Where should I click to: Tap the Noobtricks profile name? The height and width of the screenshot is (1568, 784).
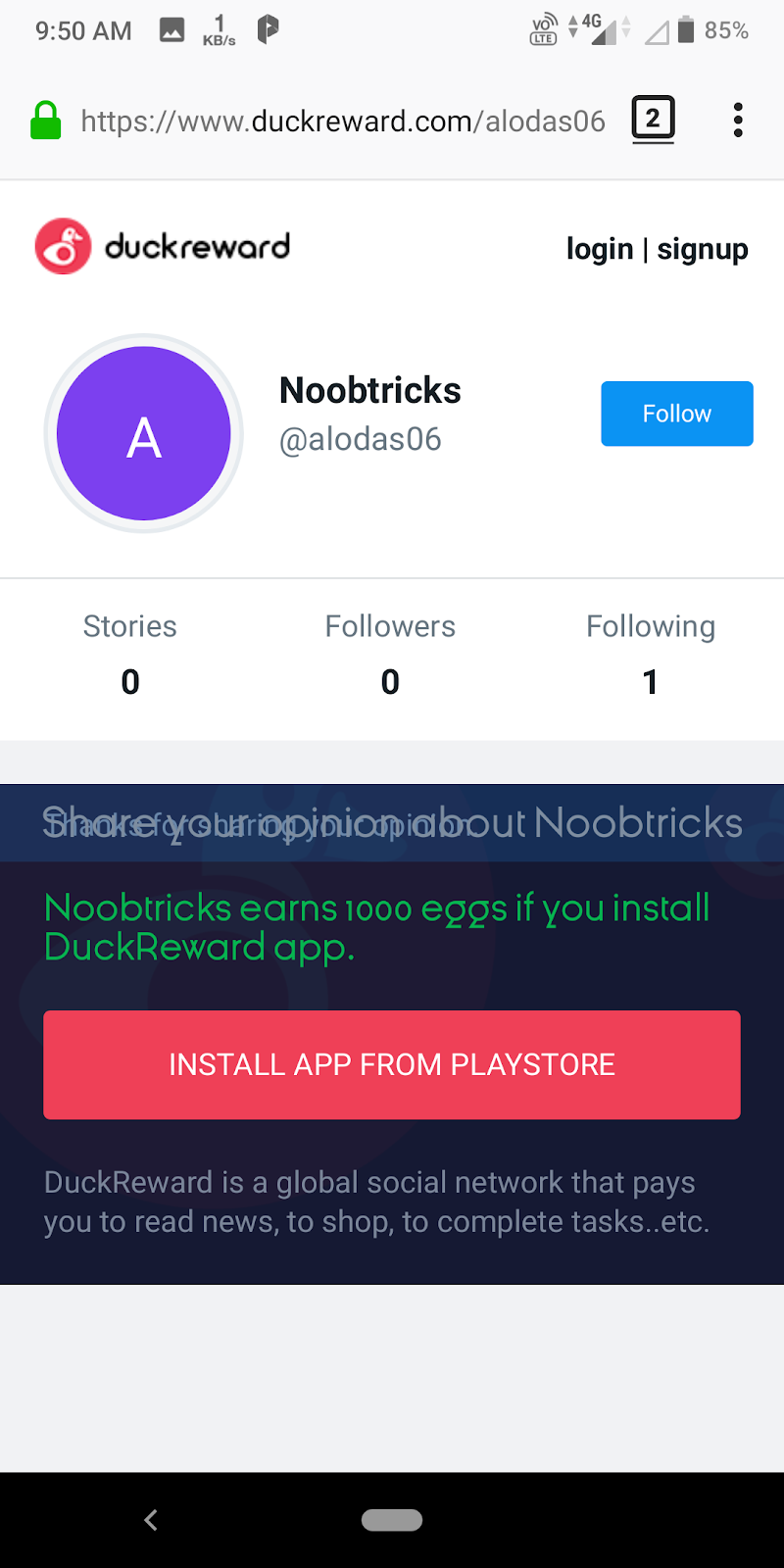[x=370, y=390]
